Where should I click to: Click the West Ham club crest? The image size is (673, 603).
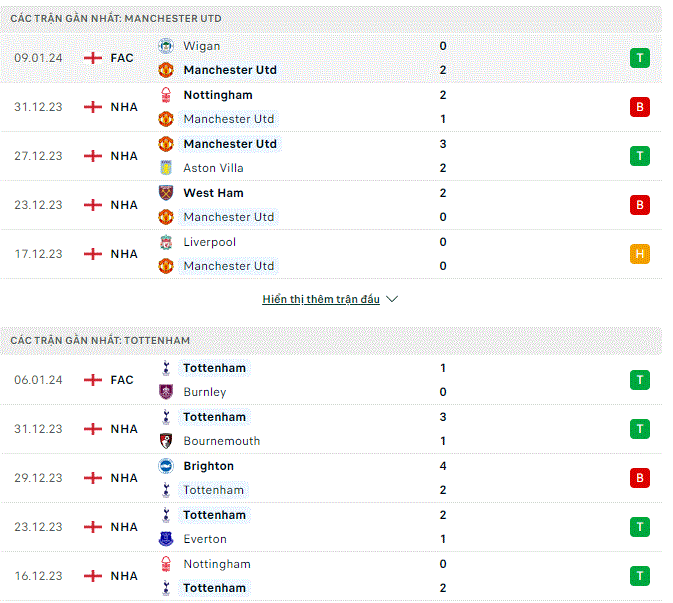(x=166, y=193)
